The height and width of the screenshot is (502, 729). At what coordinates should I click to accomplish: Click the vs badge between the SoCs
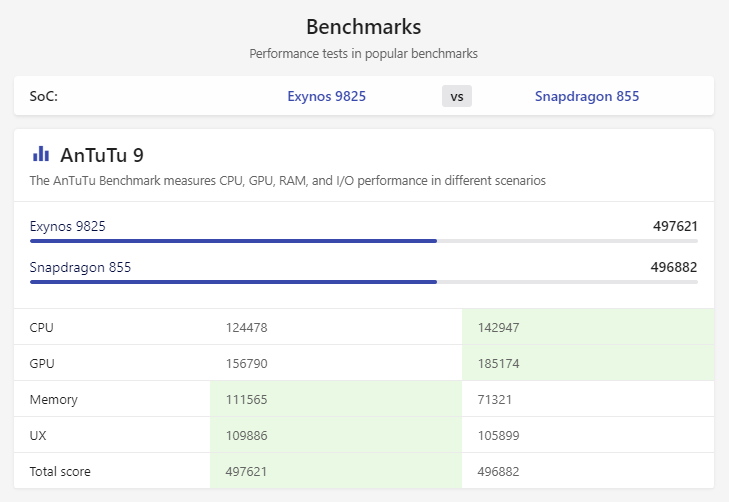pos(457,96)
